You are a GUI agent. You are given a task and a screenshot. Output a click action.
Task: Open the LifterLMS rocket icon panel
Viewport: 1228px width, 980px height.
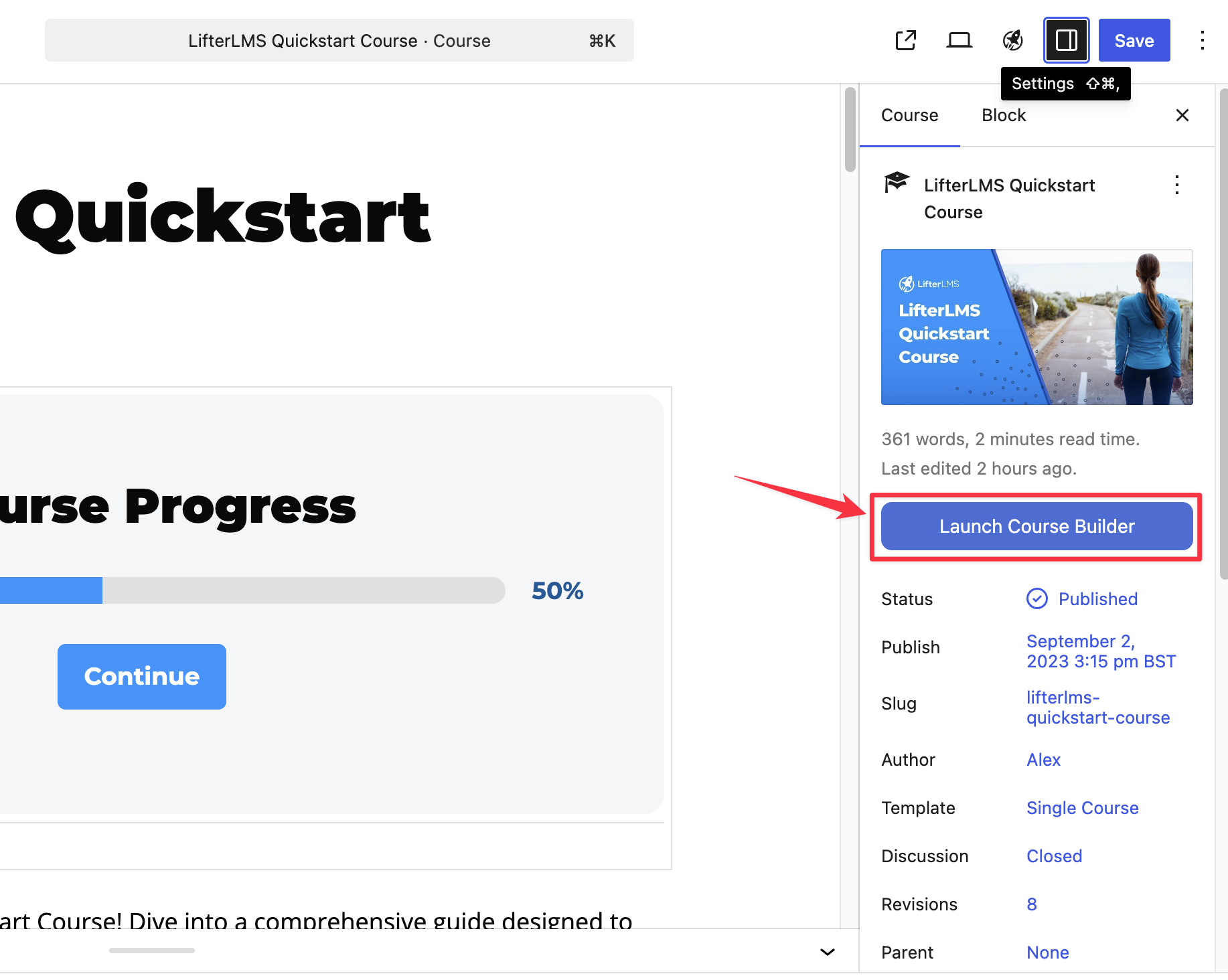pyautogui.click(x=1012, y=40)
